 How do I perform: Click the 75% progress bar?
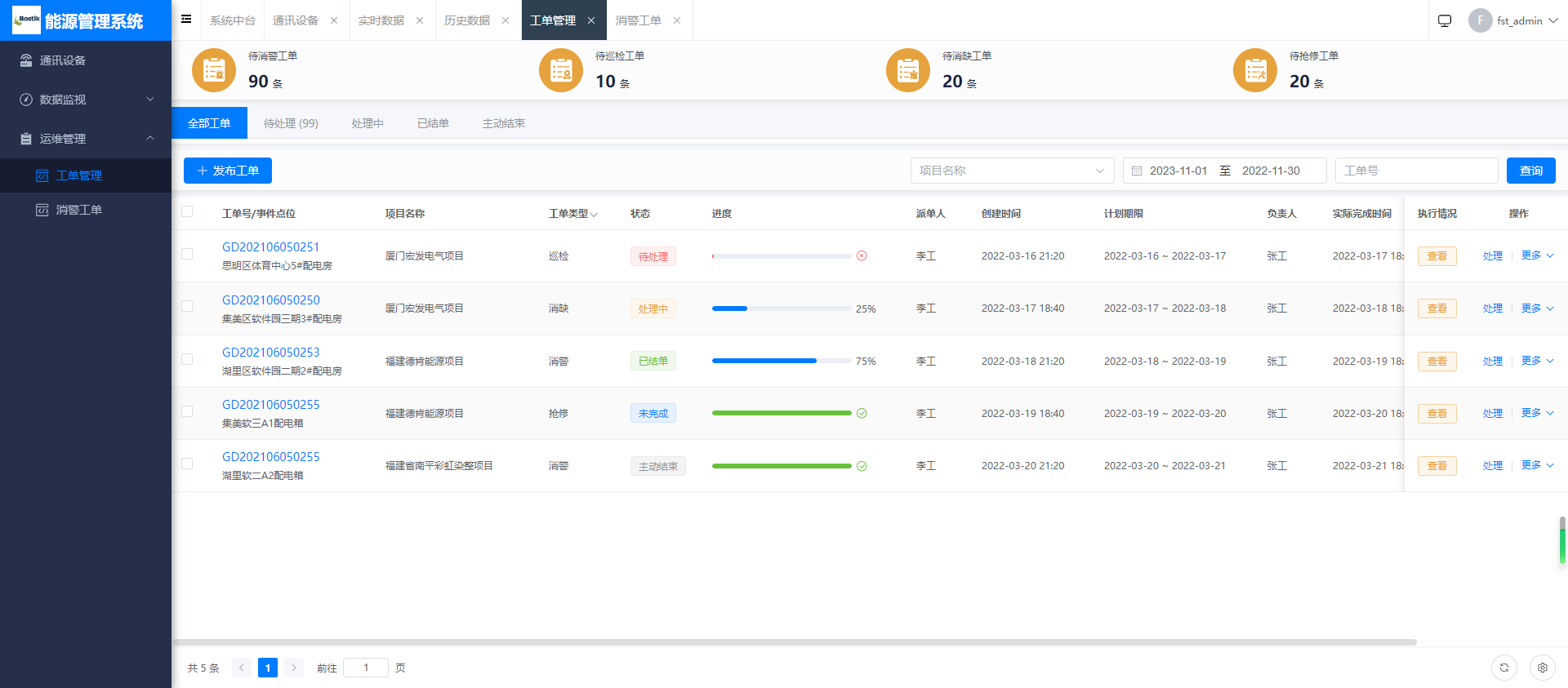(x=782, y=361)
